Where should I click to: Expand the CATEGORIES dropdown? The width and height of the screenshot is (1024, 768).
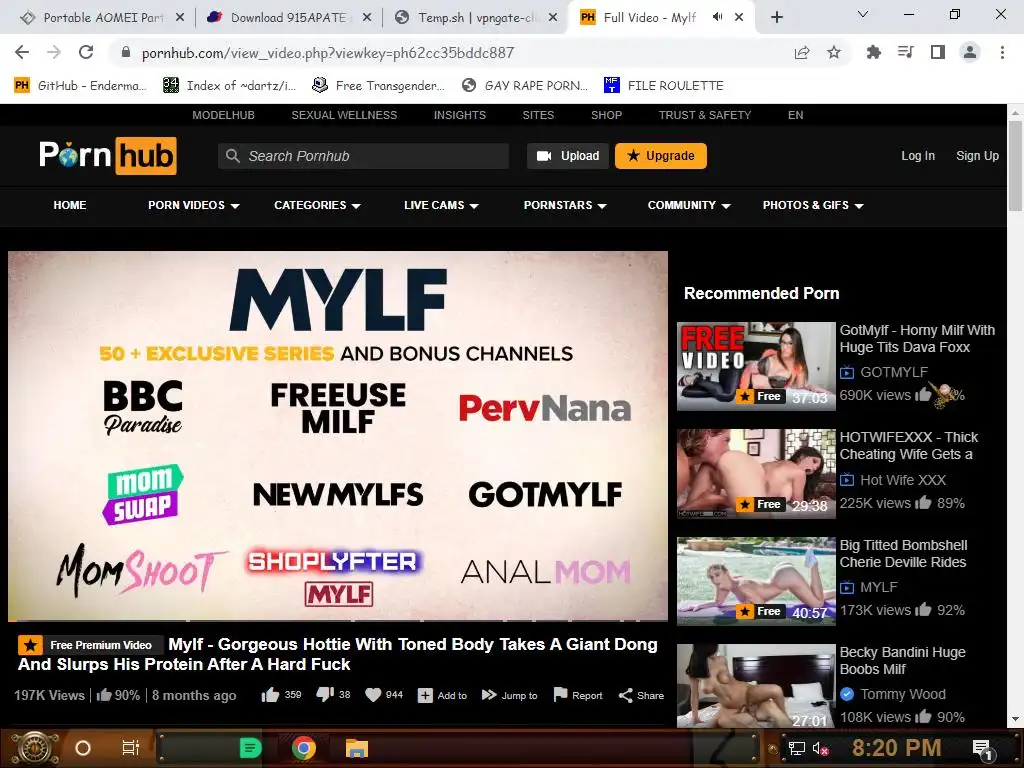[x=317, y=205]
